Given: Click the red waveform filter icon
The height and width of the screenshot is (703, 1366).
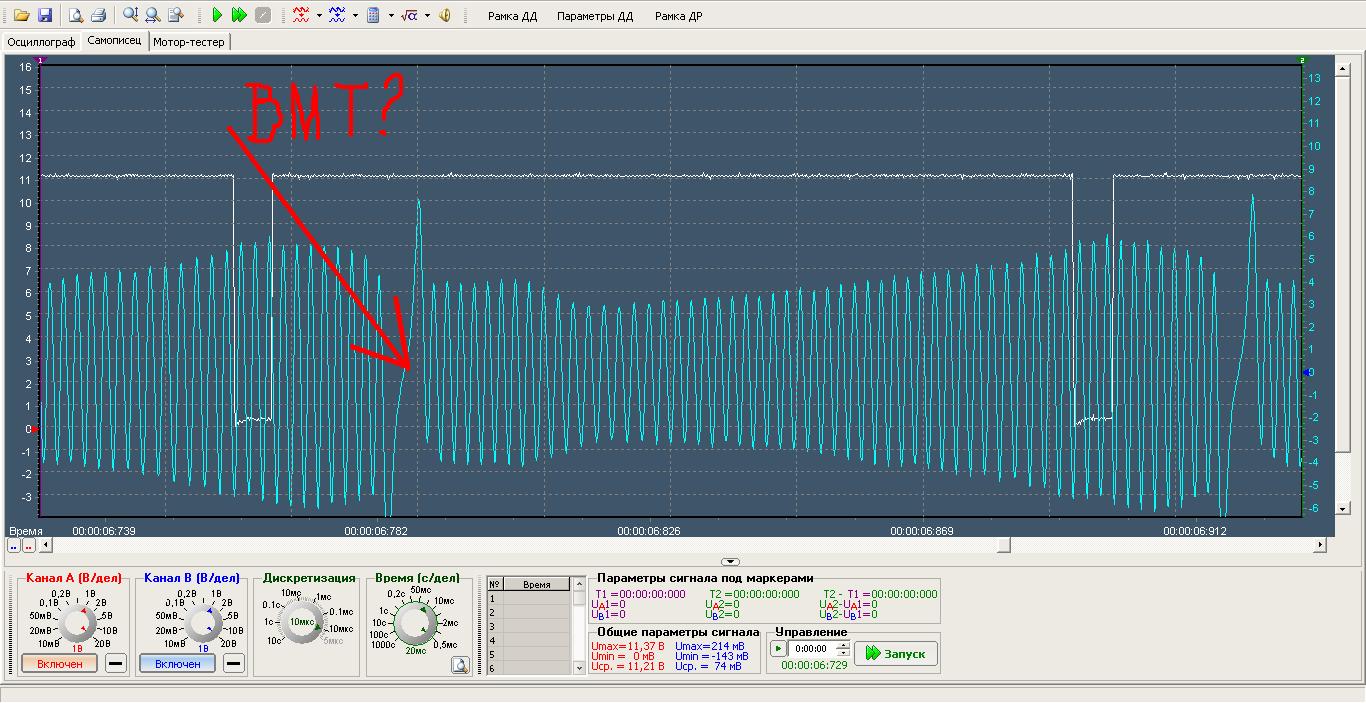Looking at the screenshot, I should pyautogui.click(x=301, y=15).
